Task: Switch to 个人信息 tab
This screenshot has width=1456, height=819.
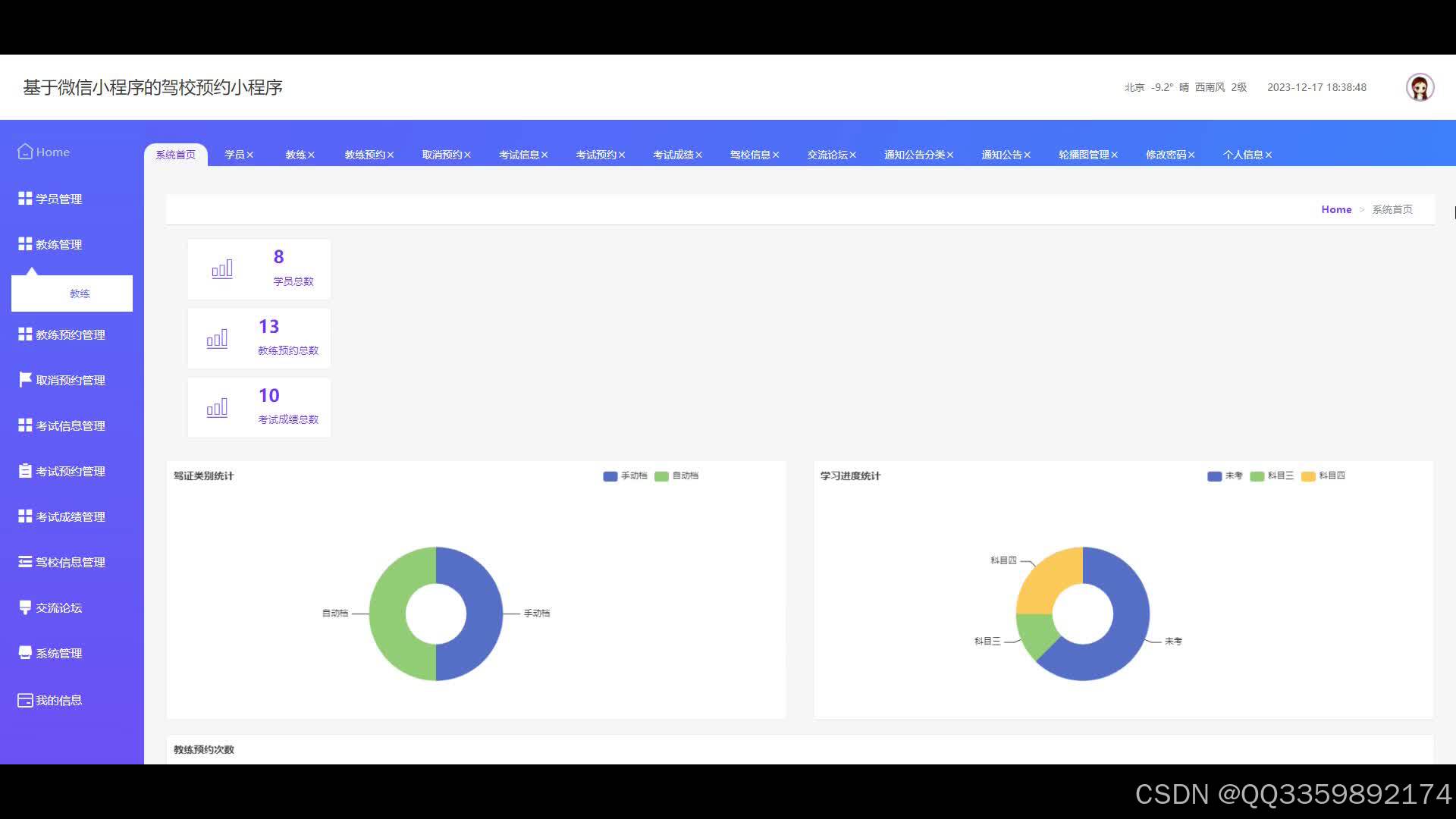Action: click(x=1243, y=155)
